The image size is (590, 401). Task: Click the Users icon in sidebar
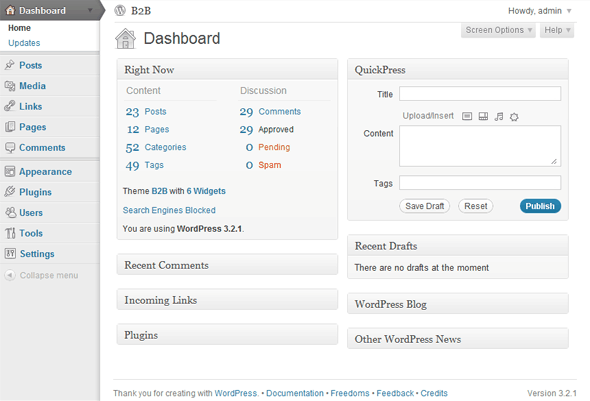10,213
